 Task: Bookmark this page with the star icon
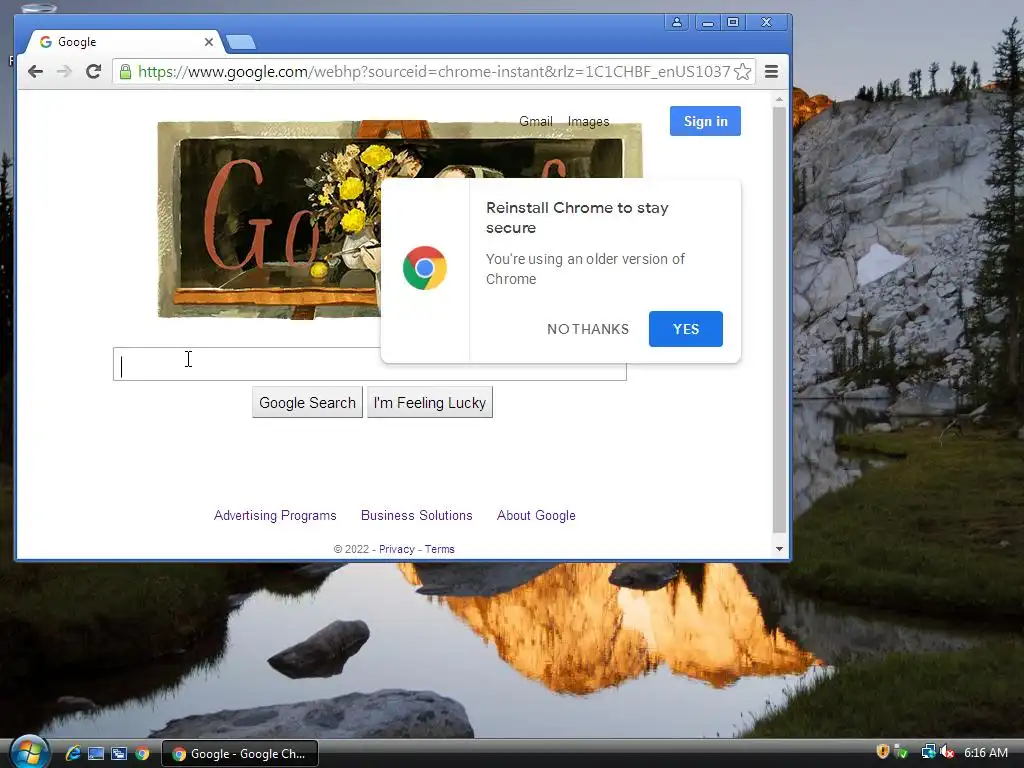pos(743,71)
